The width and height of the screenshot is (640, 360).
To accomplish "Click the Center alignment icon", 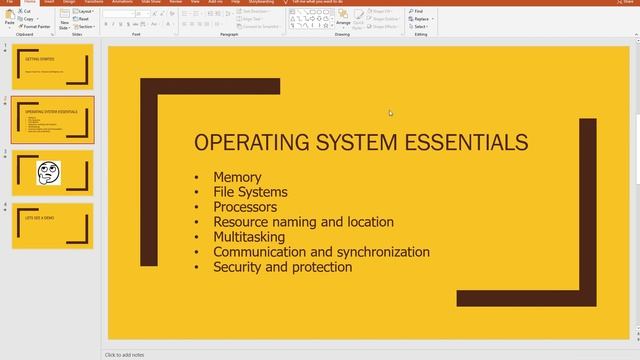I will 192,24.
